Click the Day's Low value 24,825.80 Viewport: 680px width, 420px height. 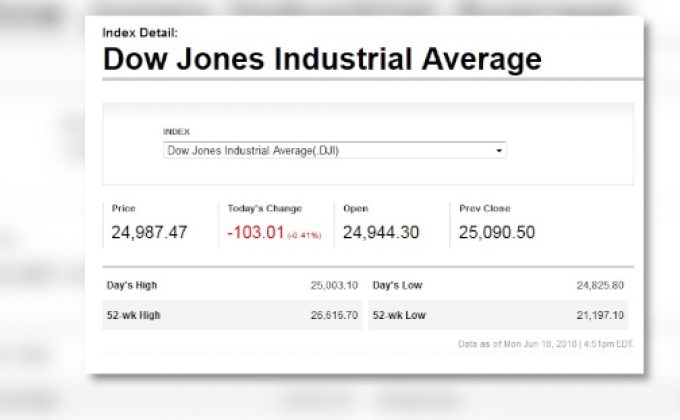(600, 285)
